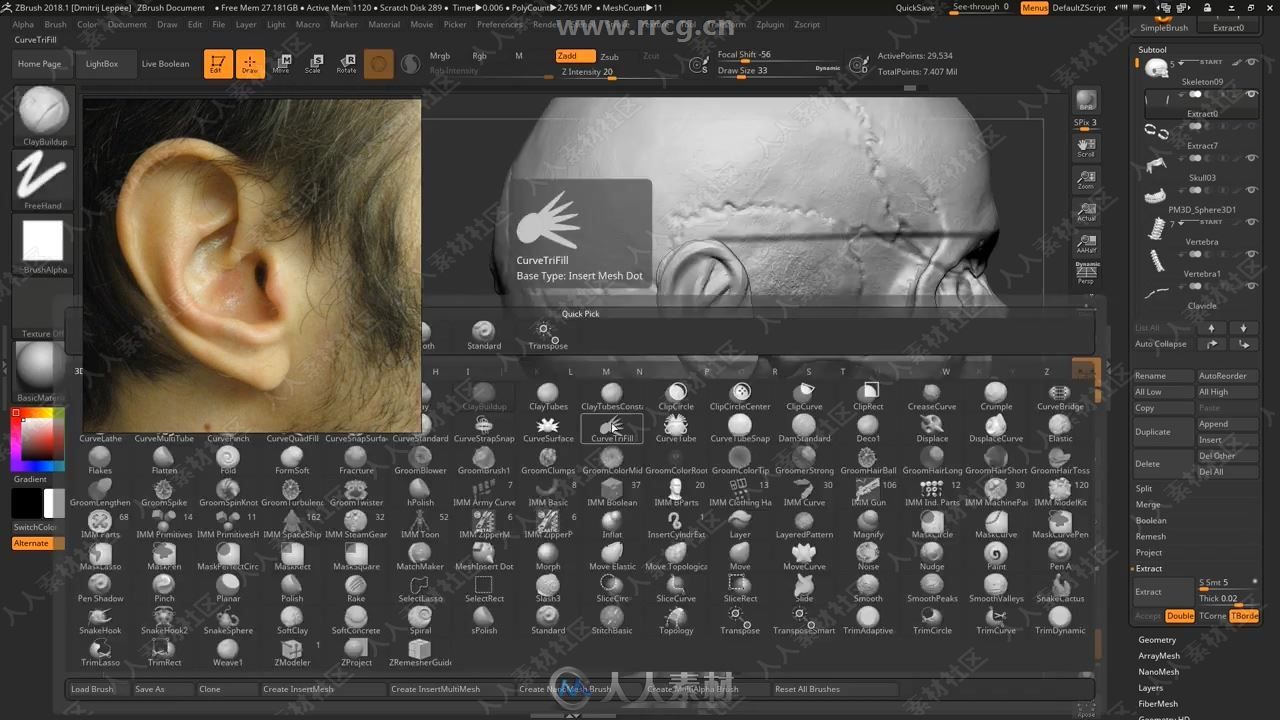
Task: Toggle the Mrgb paint mode
Action: click(x=440, y=56)
